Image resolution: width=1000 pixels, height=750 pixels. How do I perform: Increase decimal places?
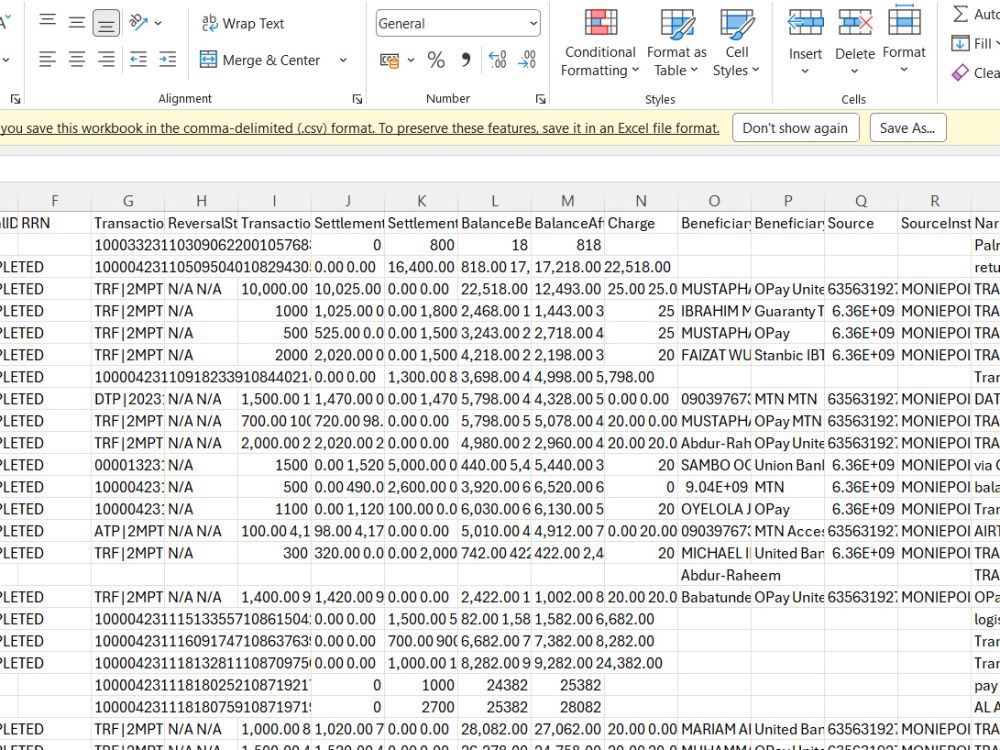(x=496, y=59)
